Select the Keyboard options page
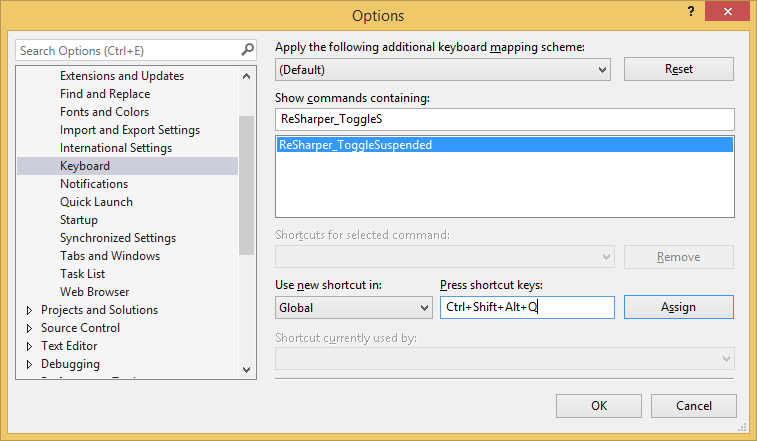Viewport: 757px width, 441px height. pyautogui.click(x=85, y=166)
